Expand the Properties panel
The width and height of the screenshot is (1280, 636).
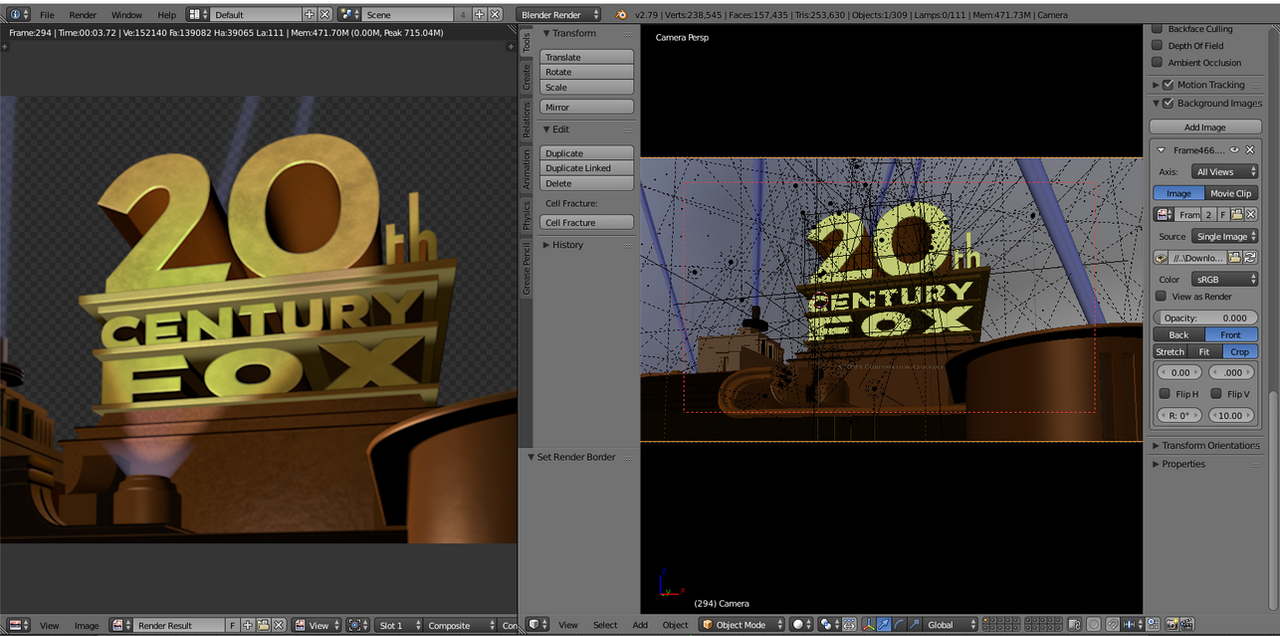tap(1205, 464)
